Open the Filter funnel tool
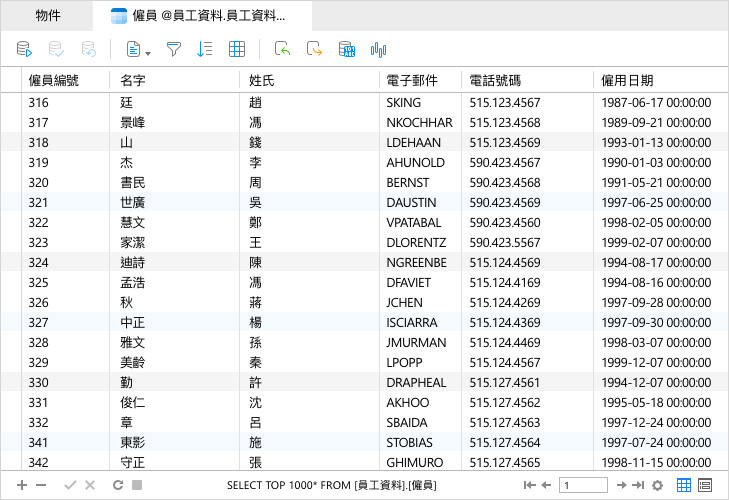The image size is (729, 500). coord(173,49)
